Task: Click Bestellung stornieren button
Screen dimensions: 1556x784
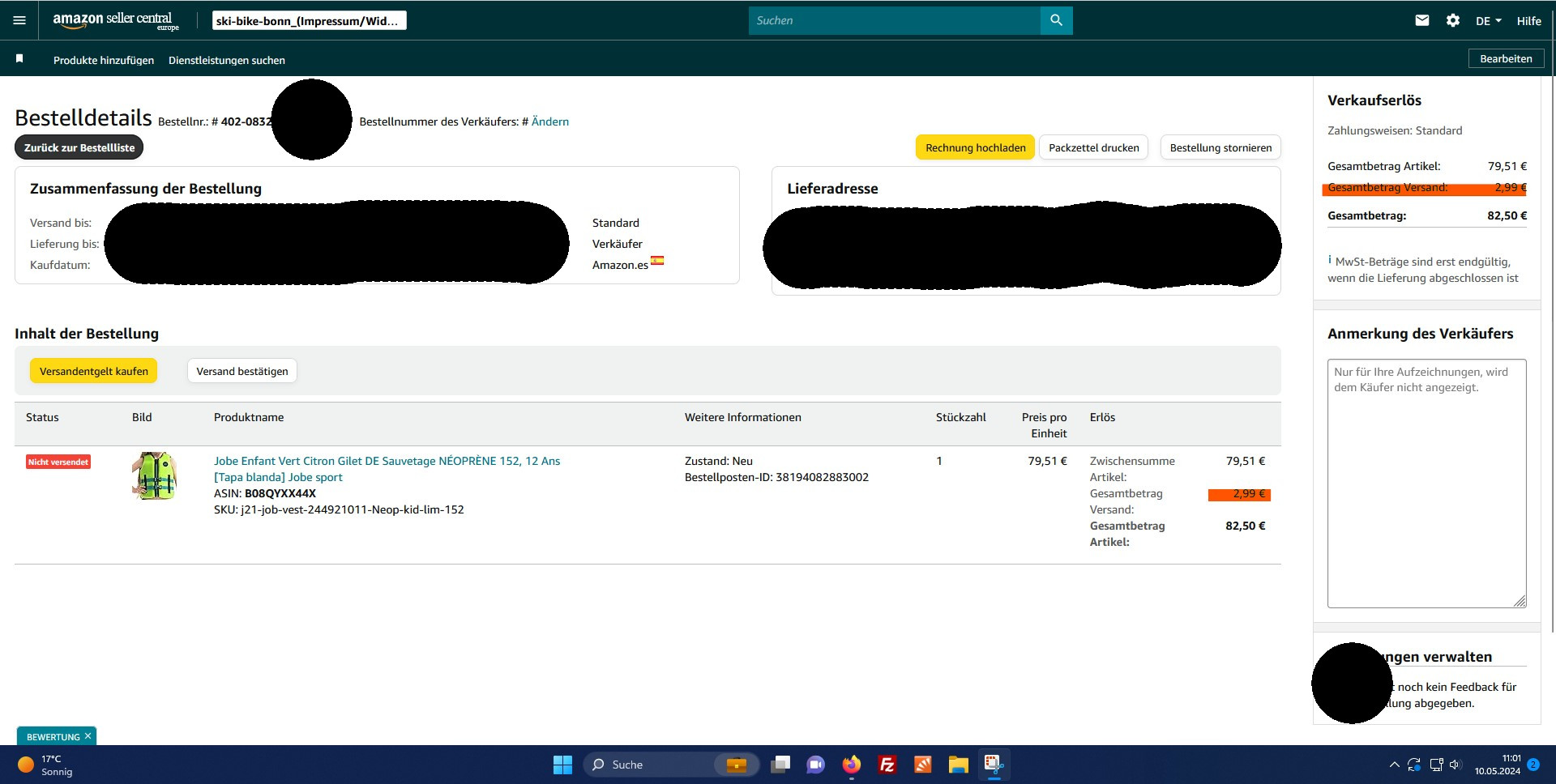Action: (x=1220, y=147)
